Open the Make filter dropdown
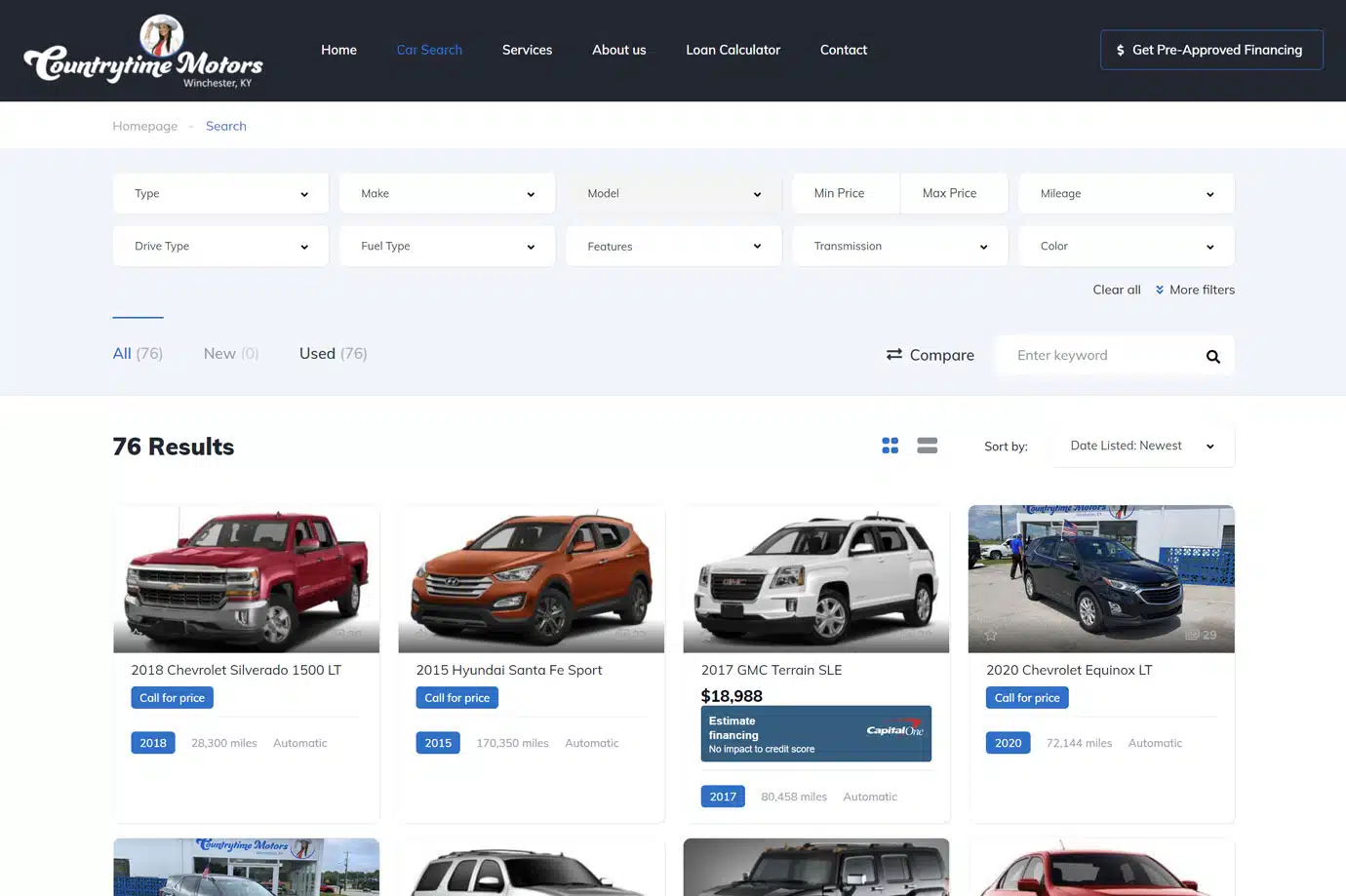Image resolution: width=1346 pixels, height=896 pixels. pos(447,193)
